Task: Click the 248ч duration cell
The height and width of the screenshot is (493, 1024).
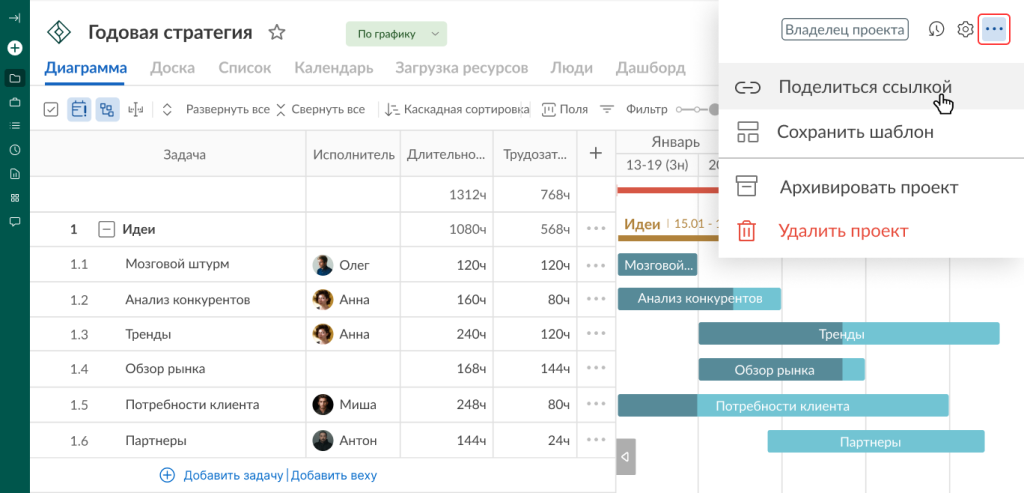Action: 447,405
